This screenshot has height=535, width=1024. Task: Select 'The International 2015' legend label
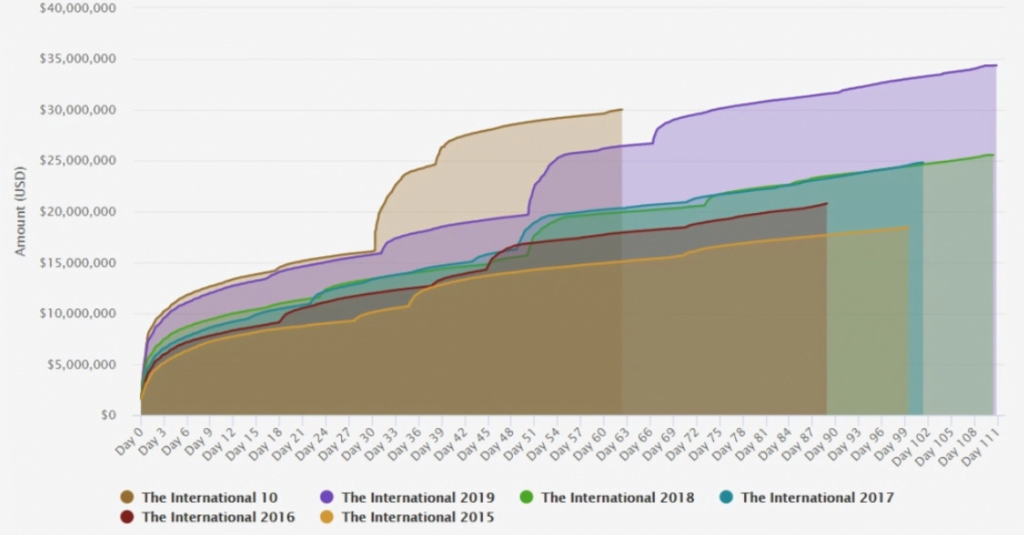pyautogui.click(x=417, y=517)
